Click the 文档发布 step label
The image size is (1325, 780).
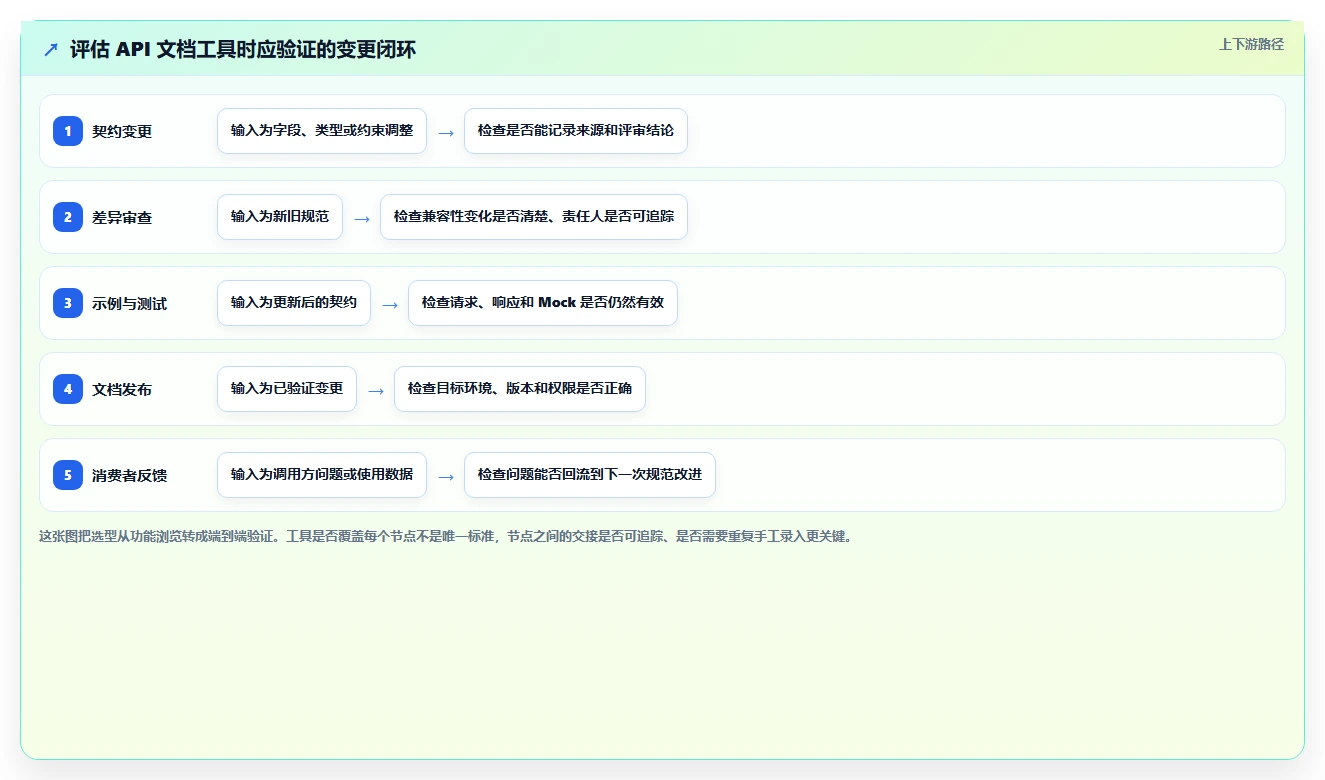coord(122,389)
